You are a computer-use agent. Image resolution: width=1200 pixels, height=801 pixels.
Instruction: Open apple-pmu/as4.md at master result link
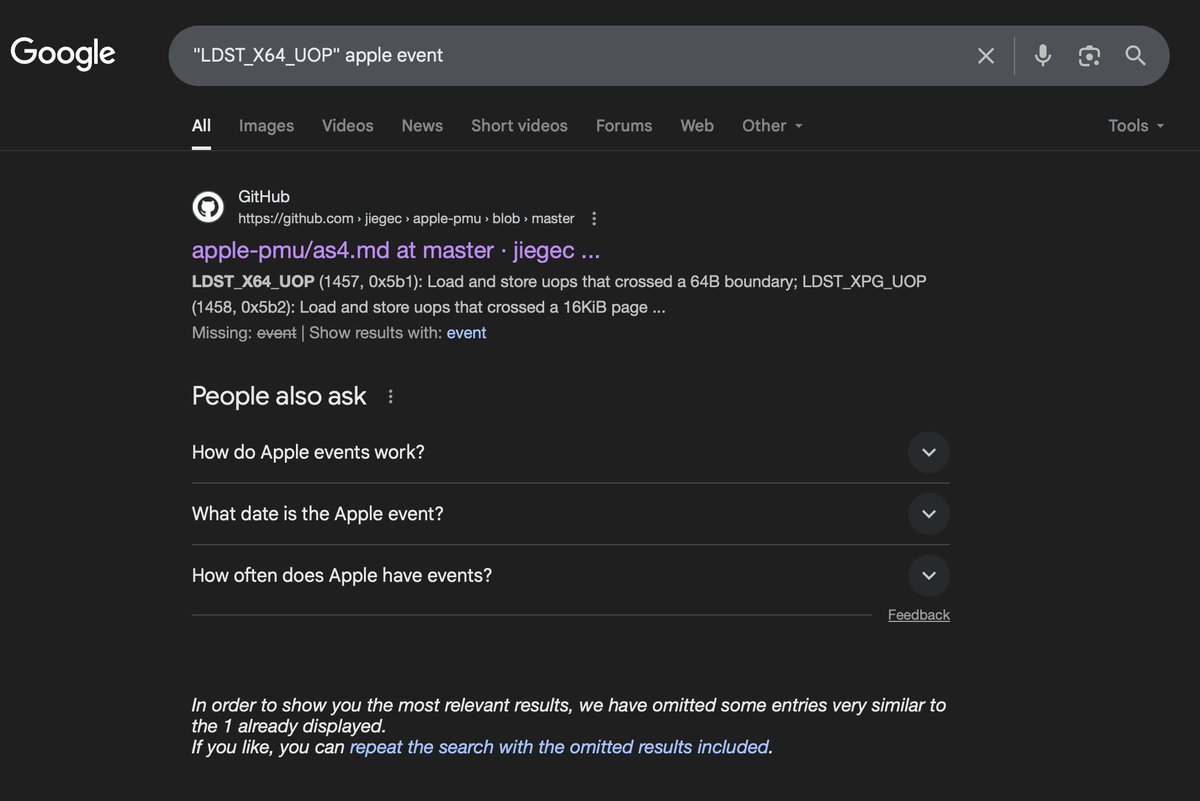[x=396, y=250]
